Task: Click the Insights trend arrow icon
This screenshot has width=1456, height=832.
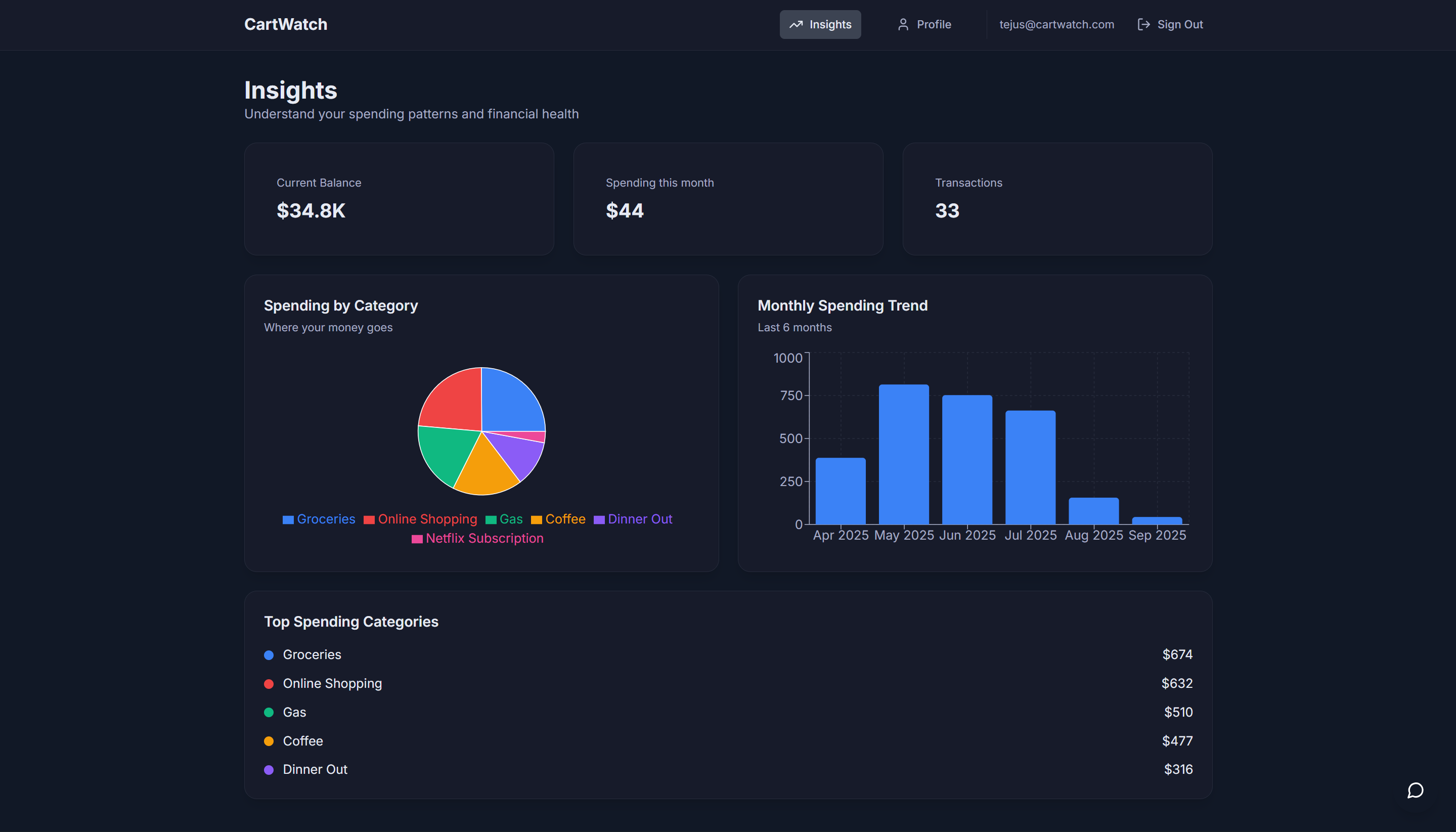Action: point(796,25)
